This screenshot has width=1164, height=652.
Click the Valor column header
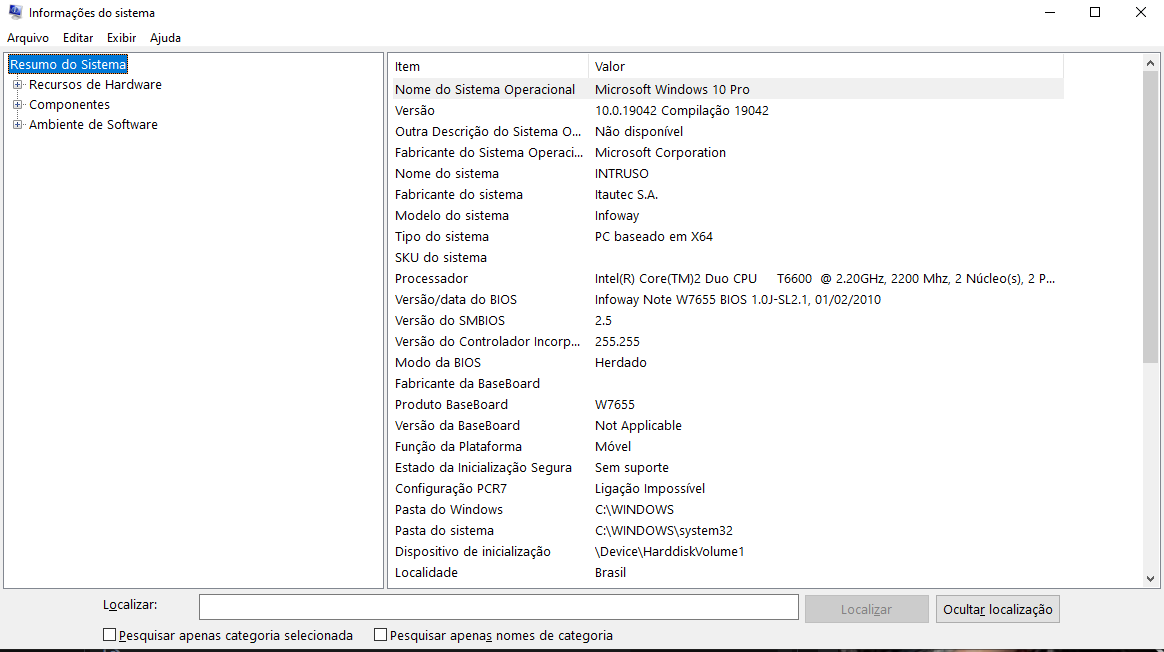pos(826,66)
